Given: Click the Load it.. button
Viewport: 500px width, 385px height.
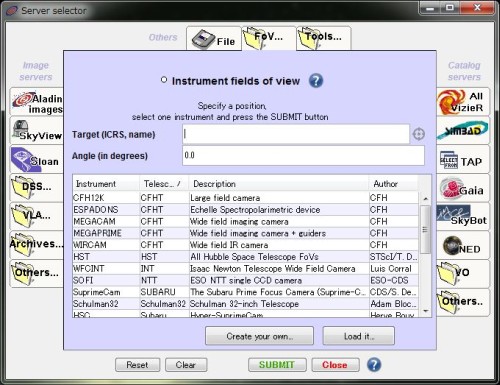Looking at the screenshot, I should (359, 336).
